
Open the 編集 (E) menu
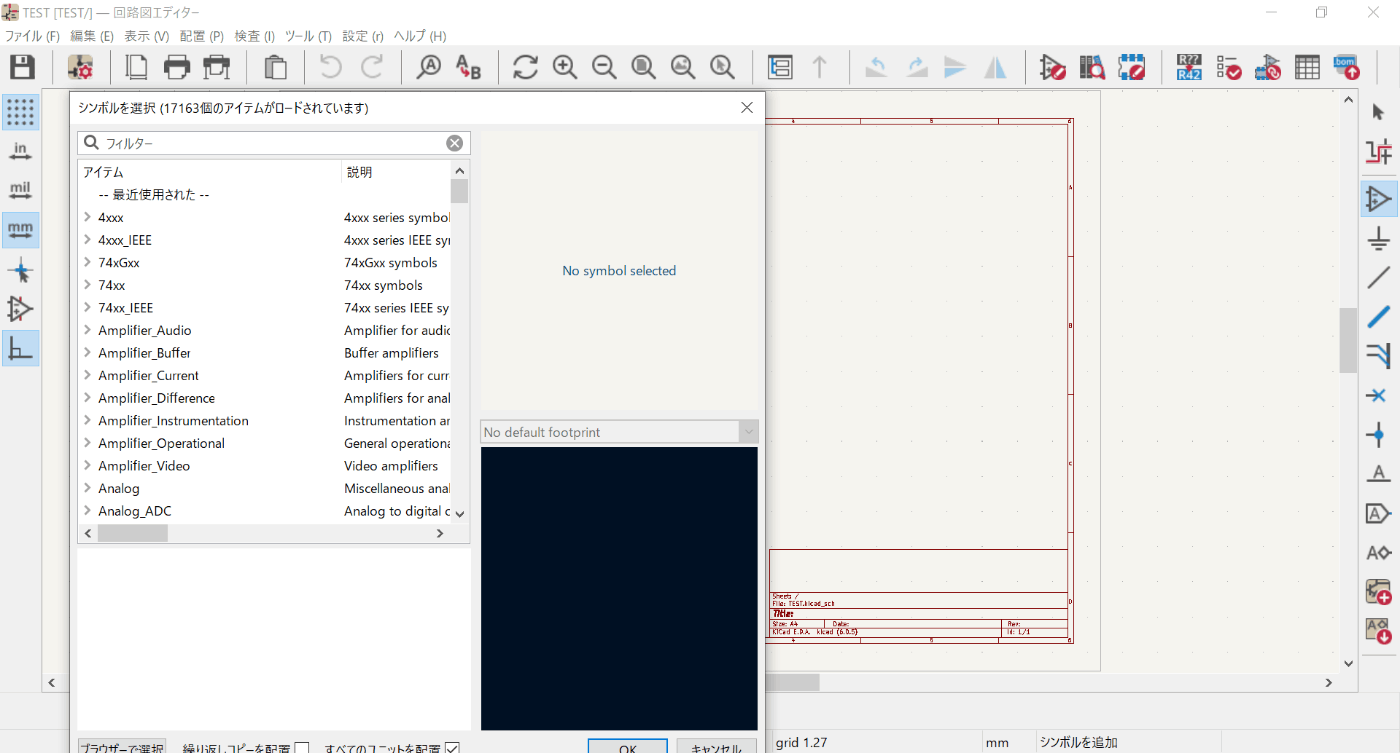92,36
